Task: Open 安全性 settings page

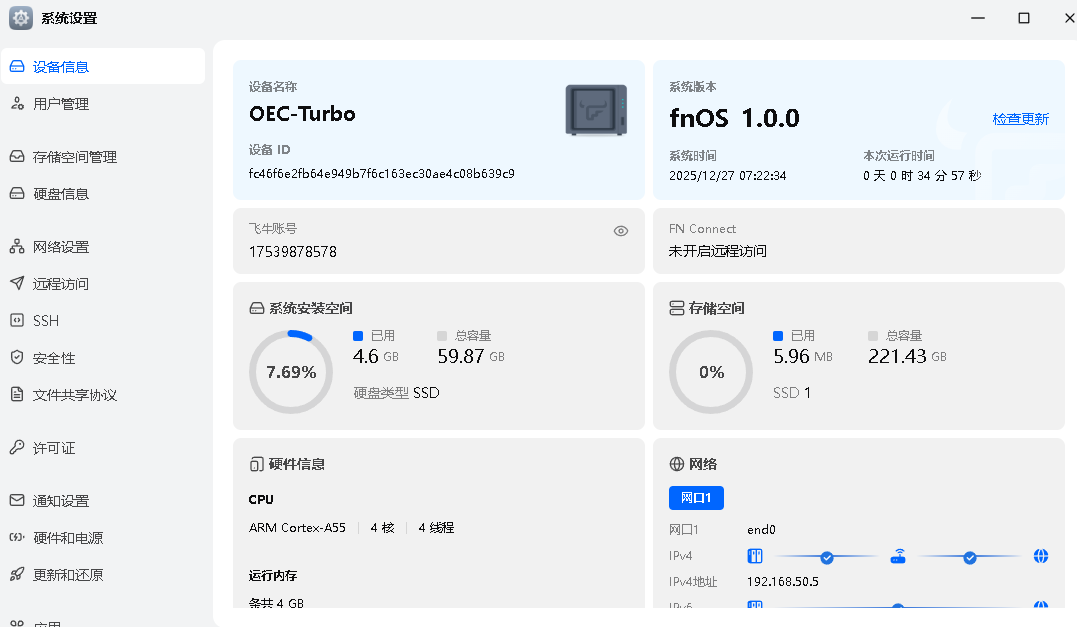Action: click(103, 357)
